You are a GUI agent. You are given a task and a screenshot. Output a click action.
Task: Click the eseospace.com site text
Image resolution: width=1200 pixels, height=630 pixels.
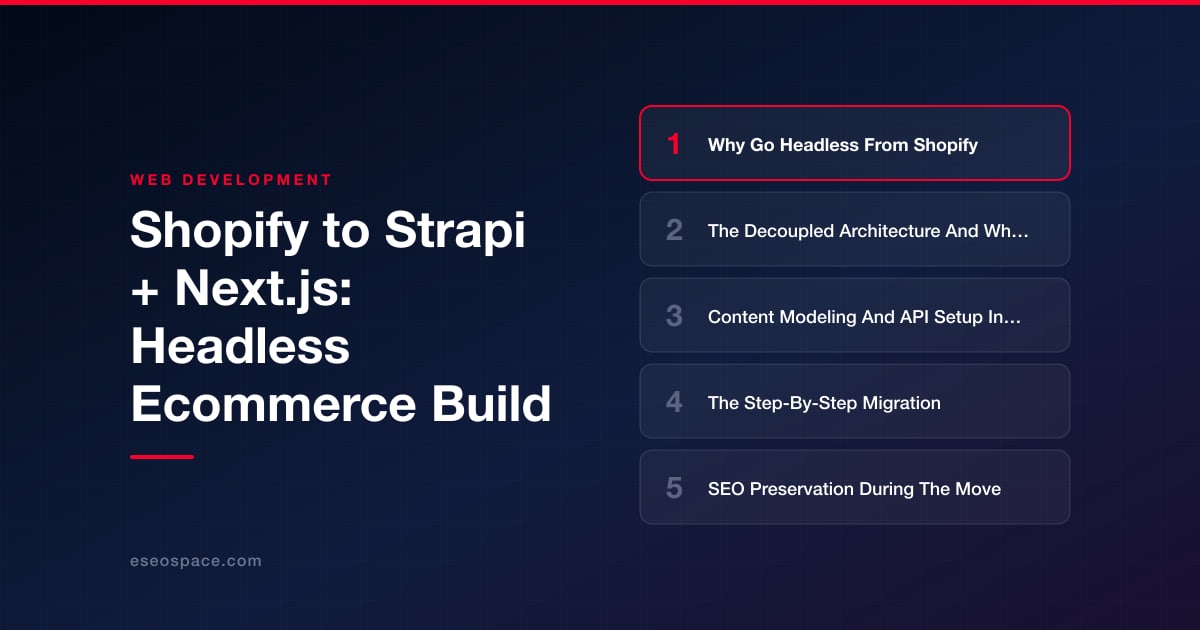tap(196, 561)
